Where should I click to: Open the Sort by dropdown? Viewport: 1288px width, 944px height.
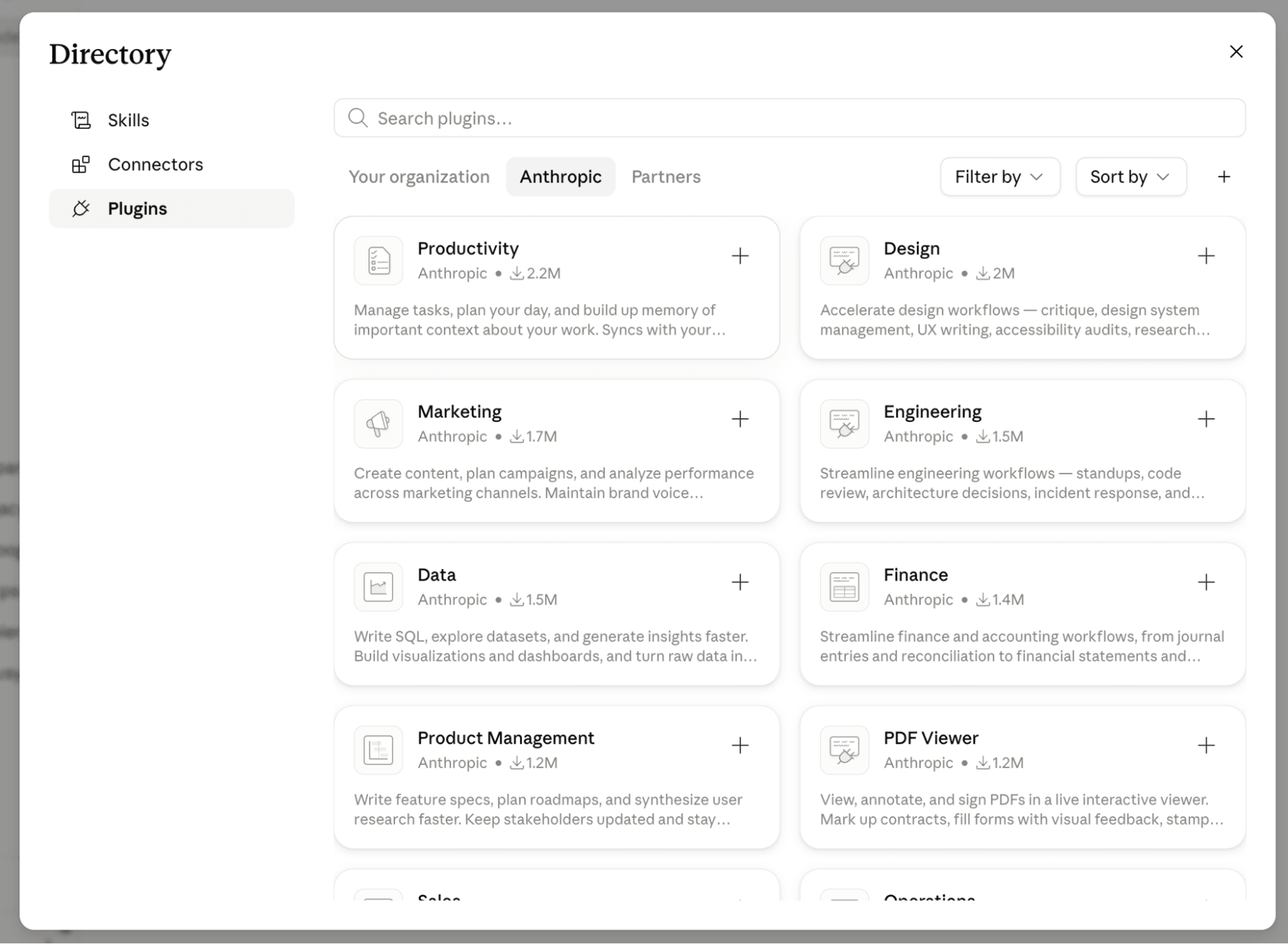(x=1131, y=176)
